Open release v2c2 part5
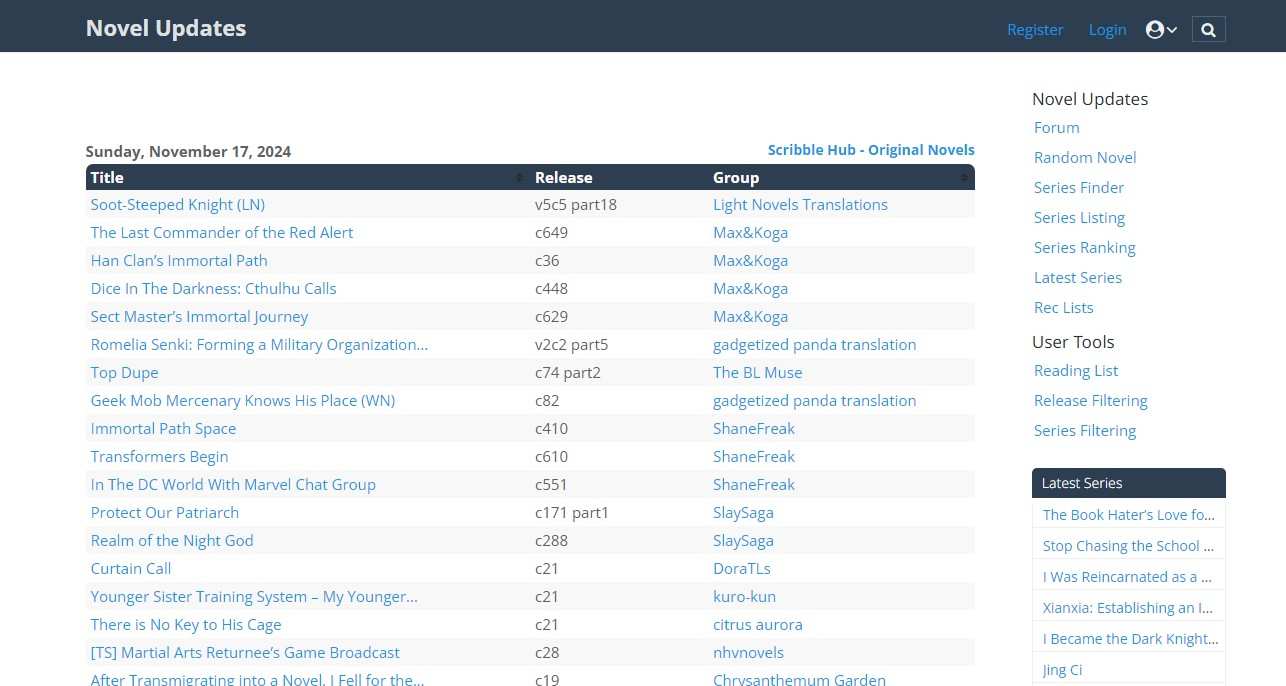 (x=572, y=345)
